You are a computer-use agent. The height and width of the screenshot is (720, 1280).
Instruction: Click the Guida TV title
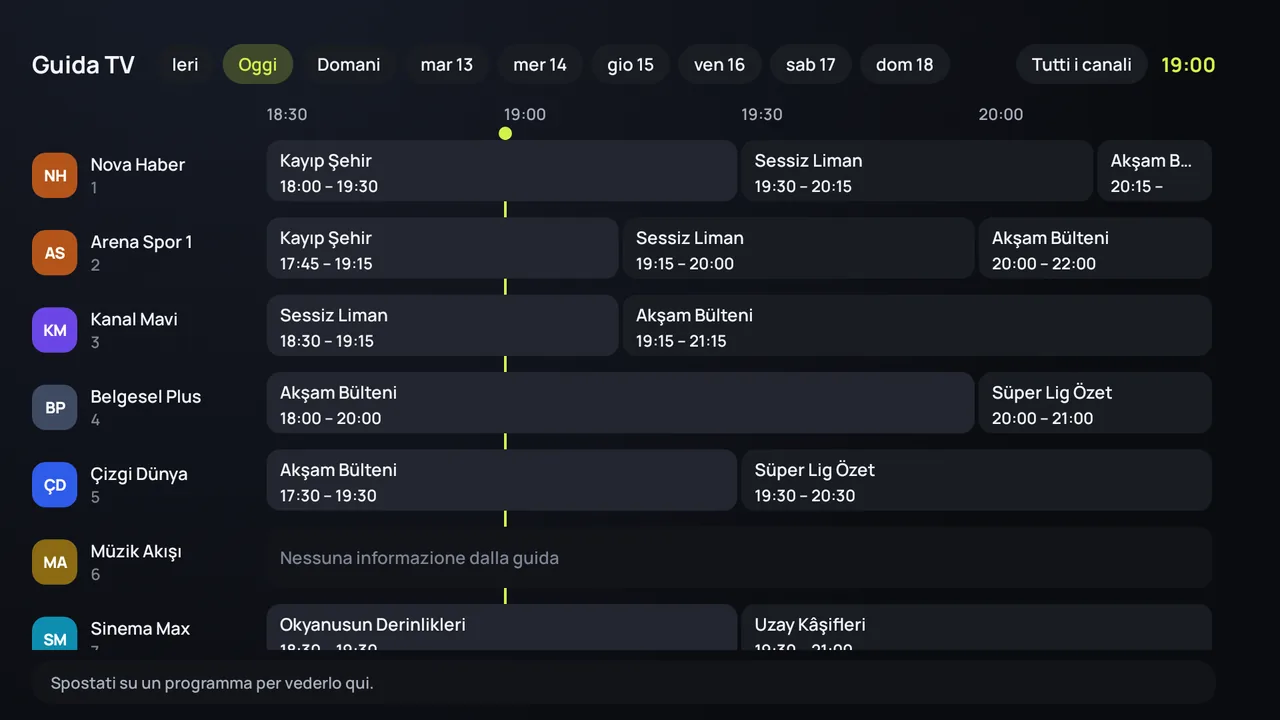tap(83, 65)
